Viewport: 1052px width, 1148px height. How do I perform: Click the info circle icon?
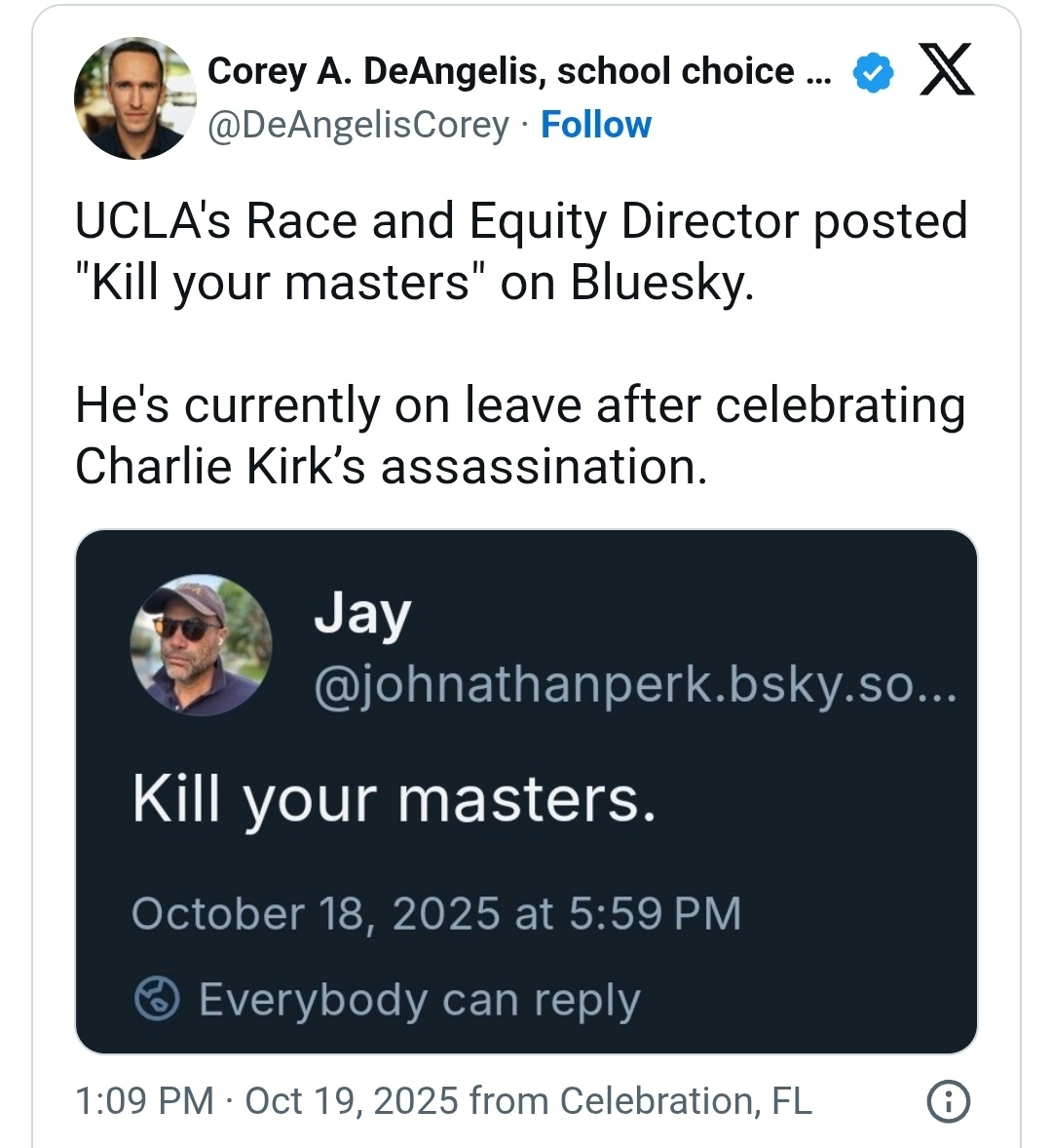(948, 1101)
